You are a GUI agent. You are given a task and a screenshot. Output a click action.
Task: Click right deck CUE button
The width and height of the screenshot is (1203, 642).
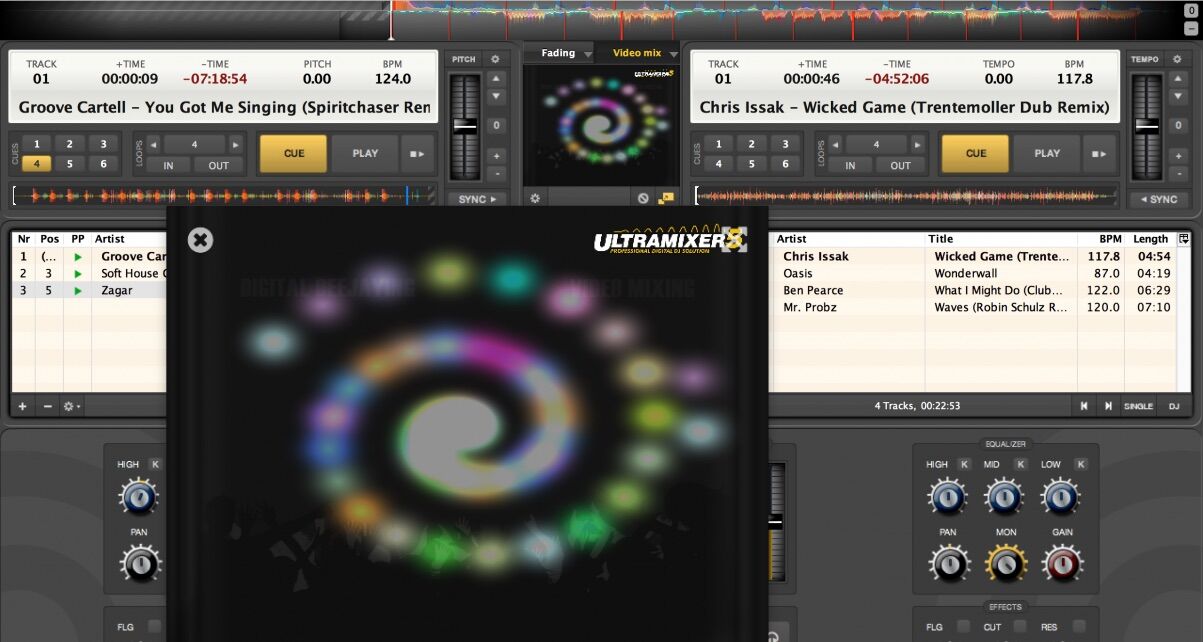(975, 154)
